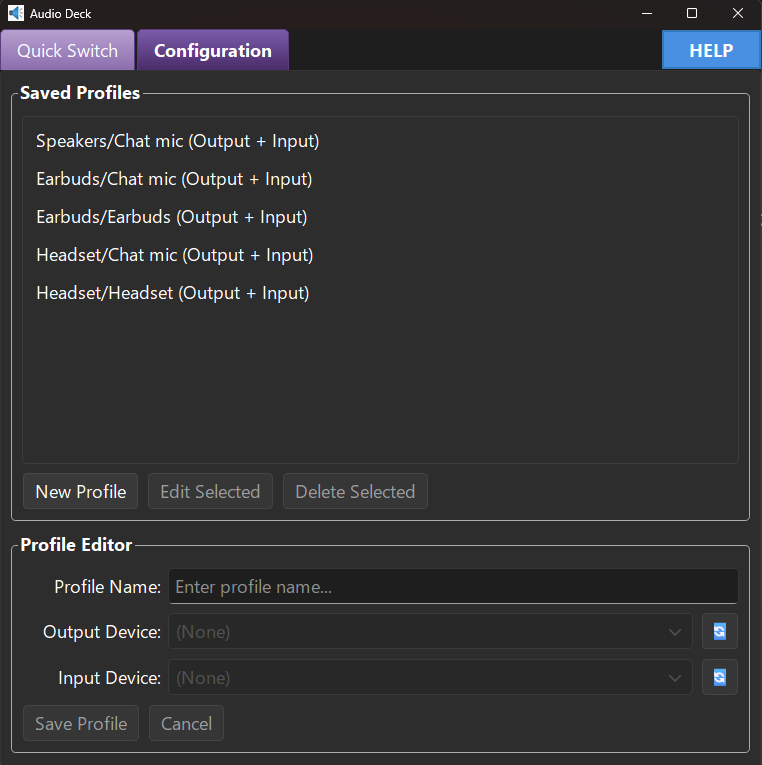Switch to the Quick Switch tab

pyautogui.click(x=67, y=51)
